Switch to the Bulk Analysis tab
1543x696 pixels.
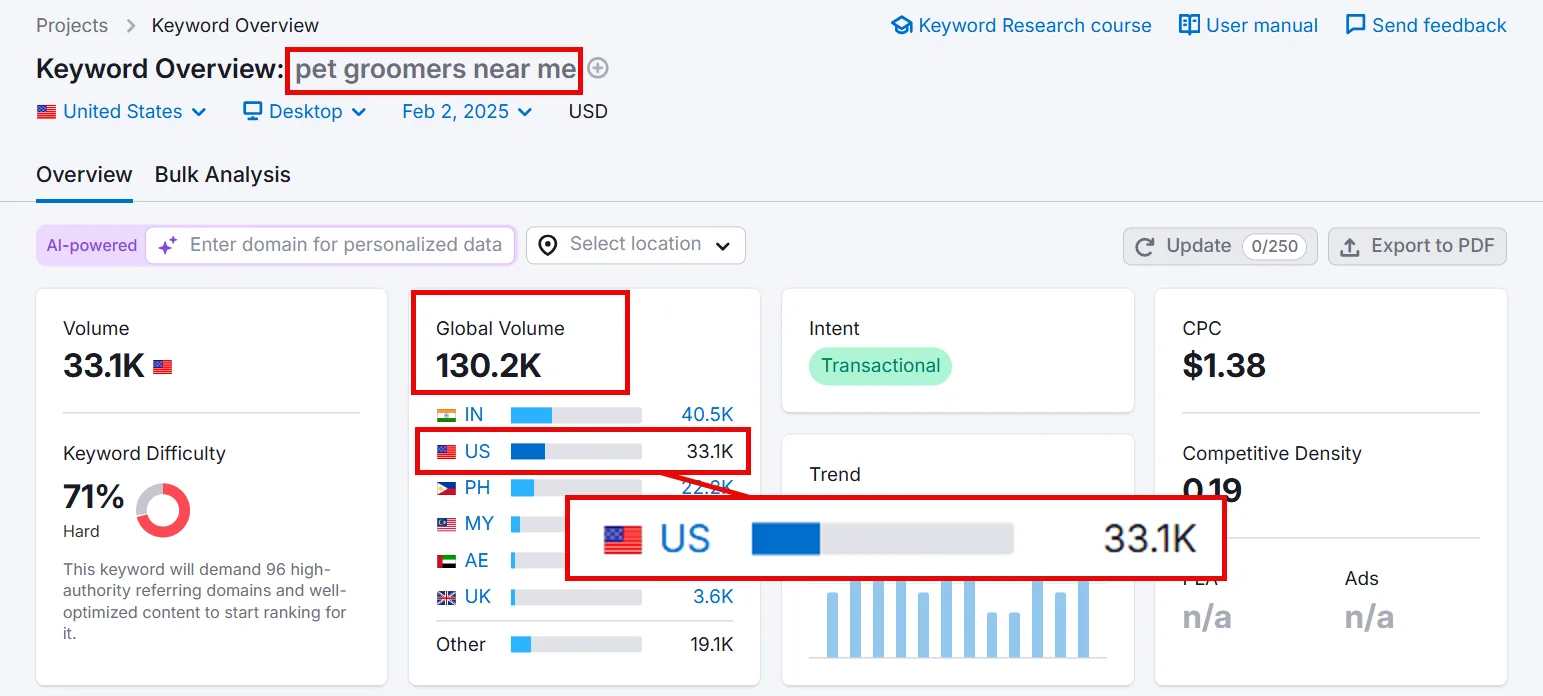coord(223,175)
